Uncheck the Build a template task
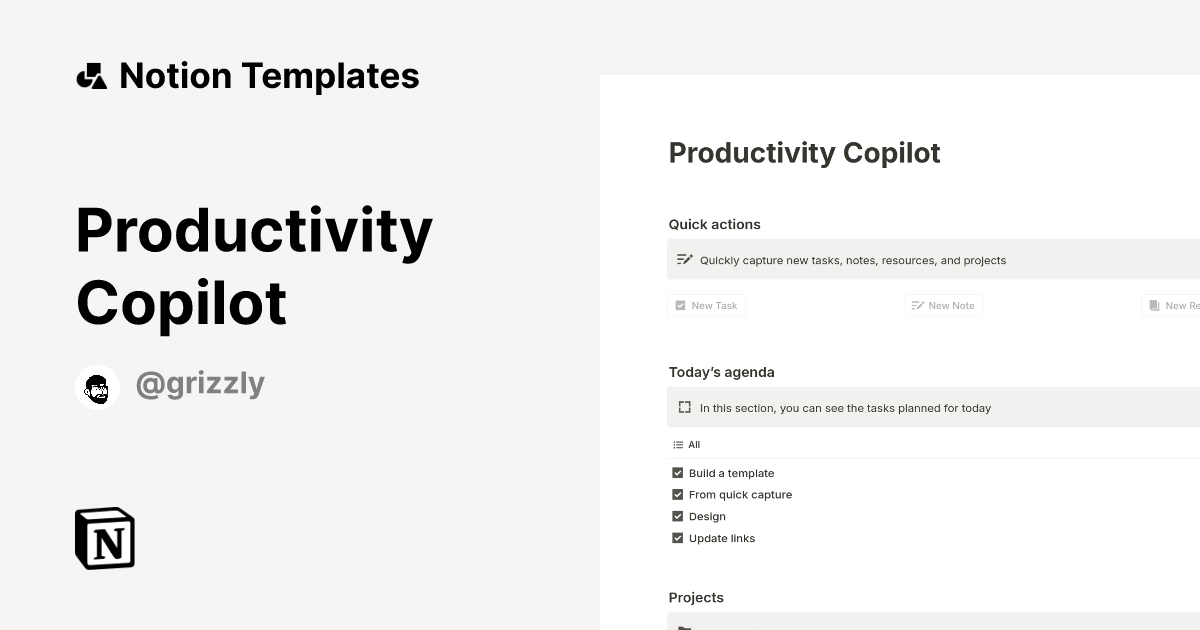This screenshot has height=630, width=1200. 677,472
